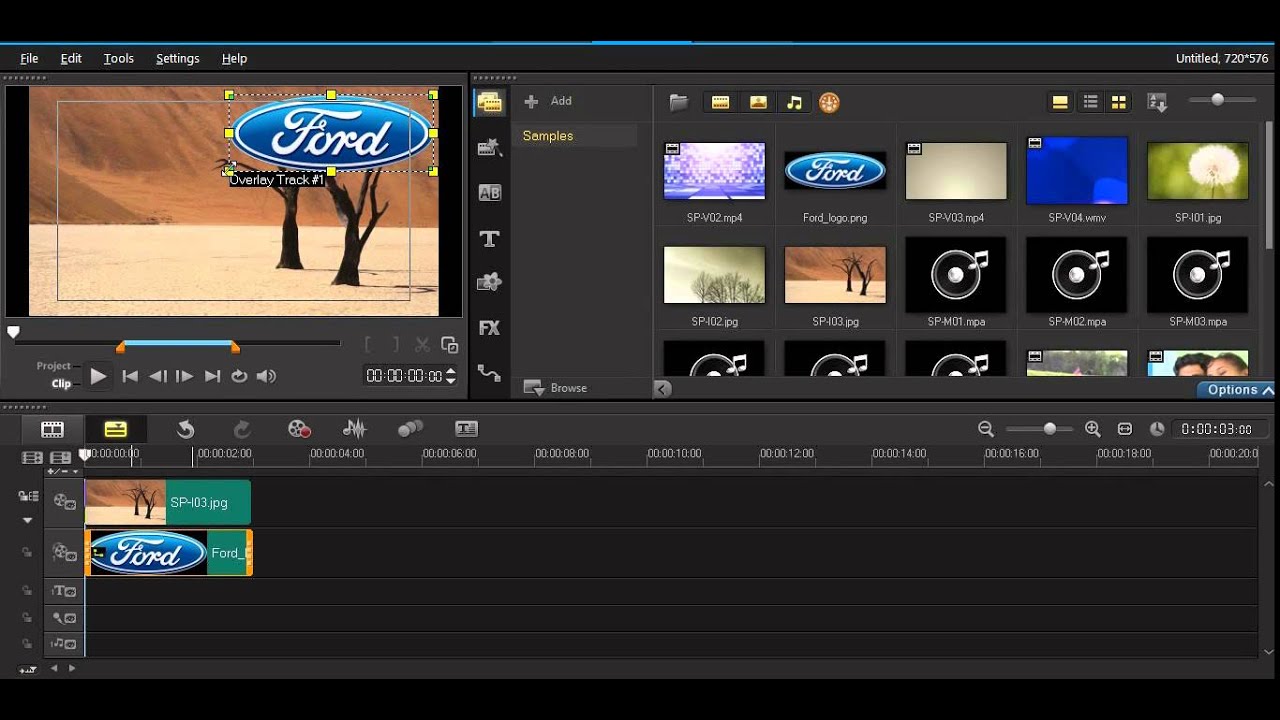Click the Undo arrow in timeline toolbar
The width and height of the screenshot is (1280, 720).
(x=185, y=429)
